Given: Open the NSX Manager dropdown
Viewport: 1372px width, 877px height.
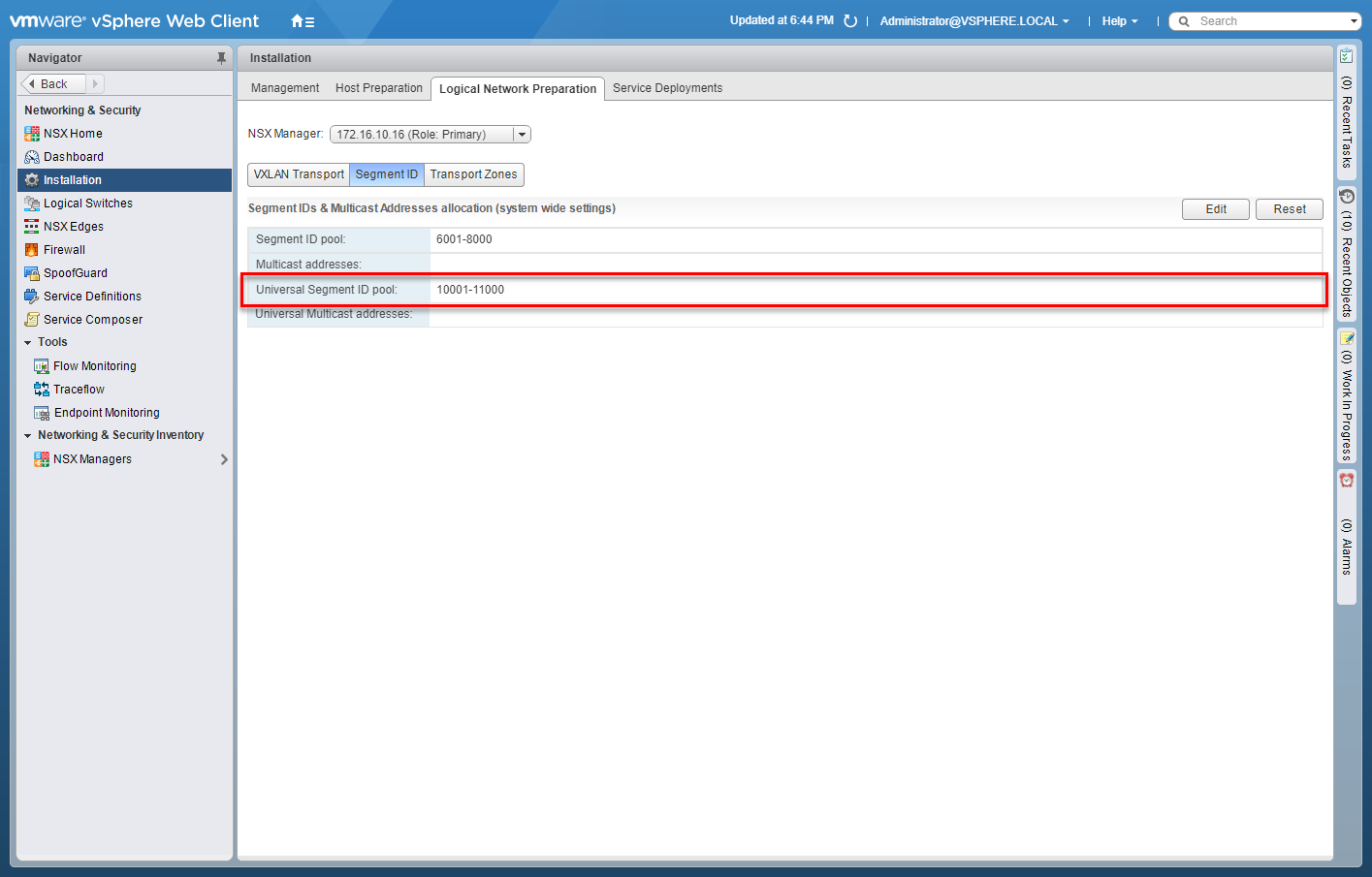Looking at the screenshot, I should tap(522, 135).
